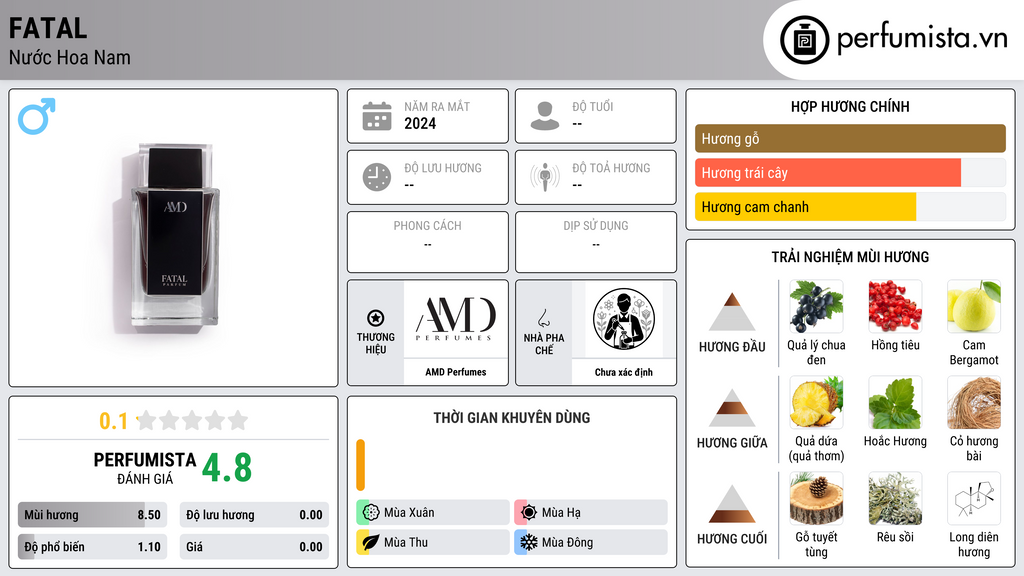The width and height of the screenshot is (1024, 576).
Task: Click the Mùa Xuân season label
Action: 409,513
